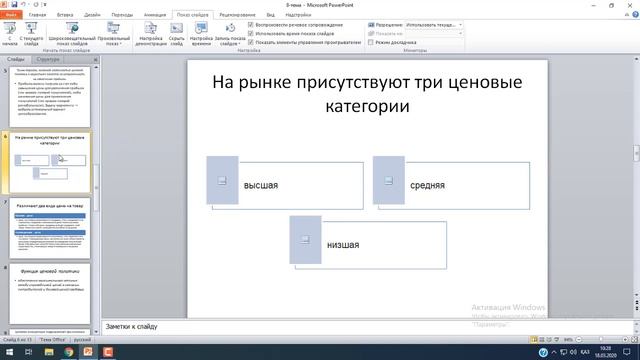This screenshot has width=640, height=360.
Task: Switch to Slide Sorter view in status bar
Action: click(x=542, y=340)
